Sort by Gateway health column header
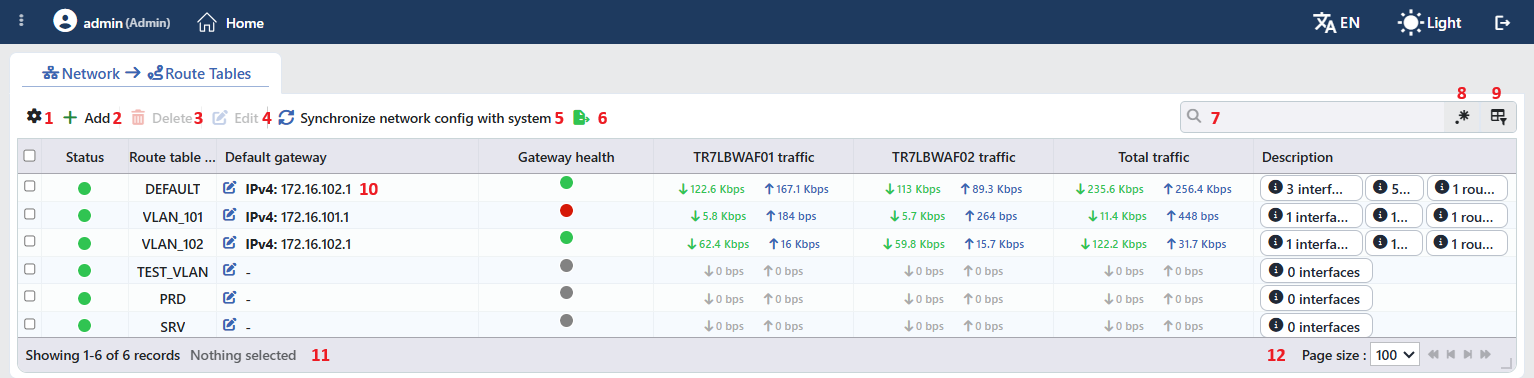Screen dimensions: 1534x378 (x=566, y=157)
